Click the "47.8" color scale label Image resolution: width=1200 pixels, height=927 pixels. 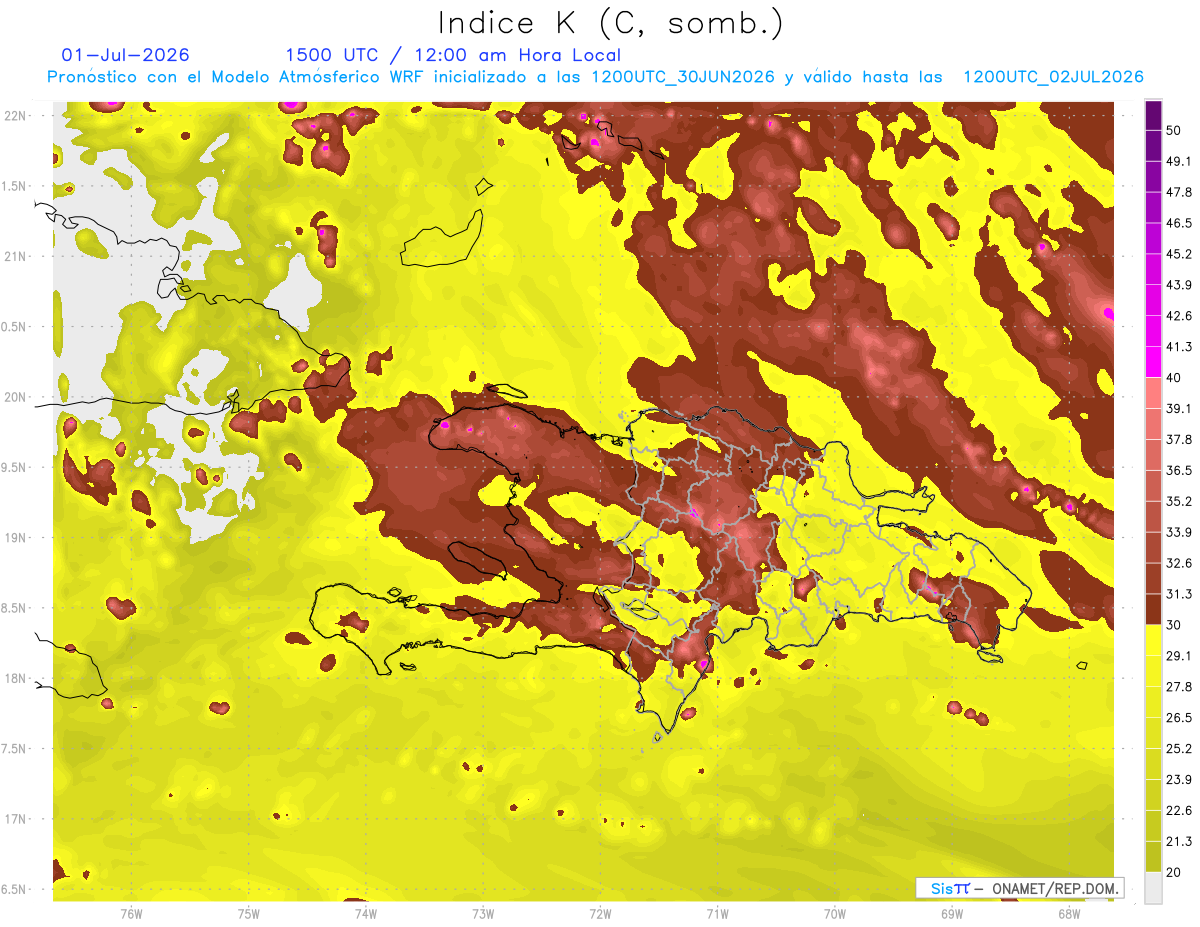coord(1180,192)
